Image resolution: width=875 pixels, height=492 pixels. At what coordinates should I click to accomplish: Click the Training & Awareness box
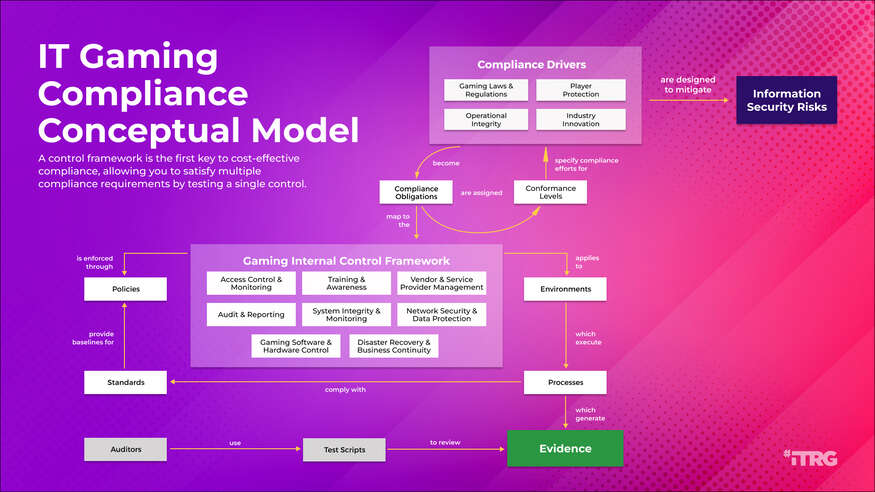[347, 283]
